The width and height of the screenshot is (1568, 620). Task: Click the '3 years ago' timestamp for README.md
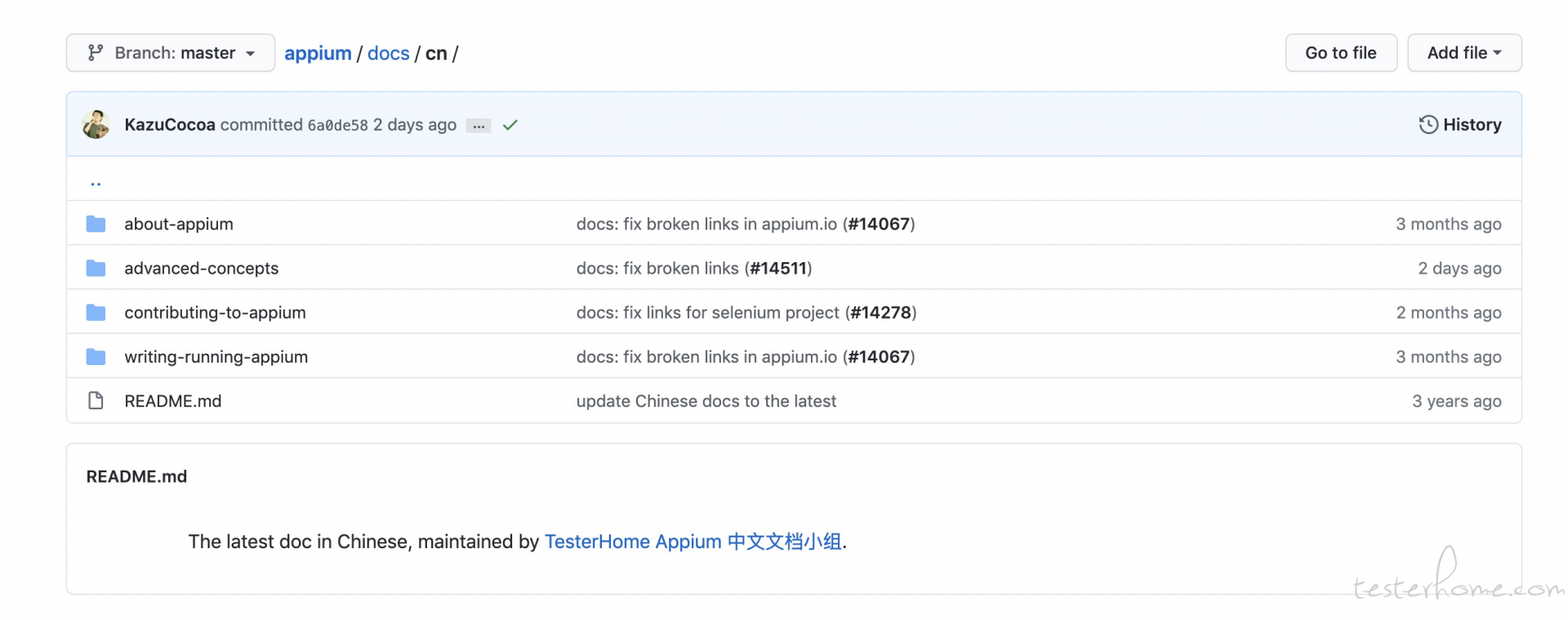1457,401
